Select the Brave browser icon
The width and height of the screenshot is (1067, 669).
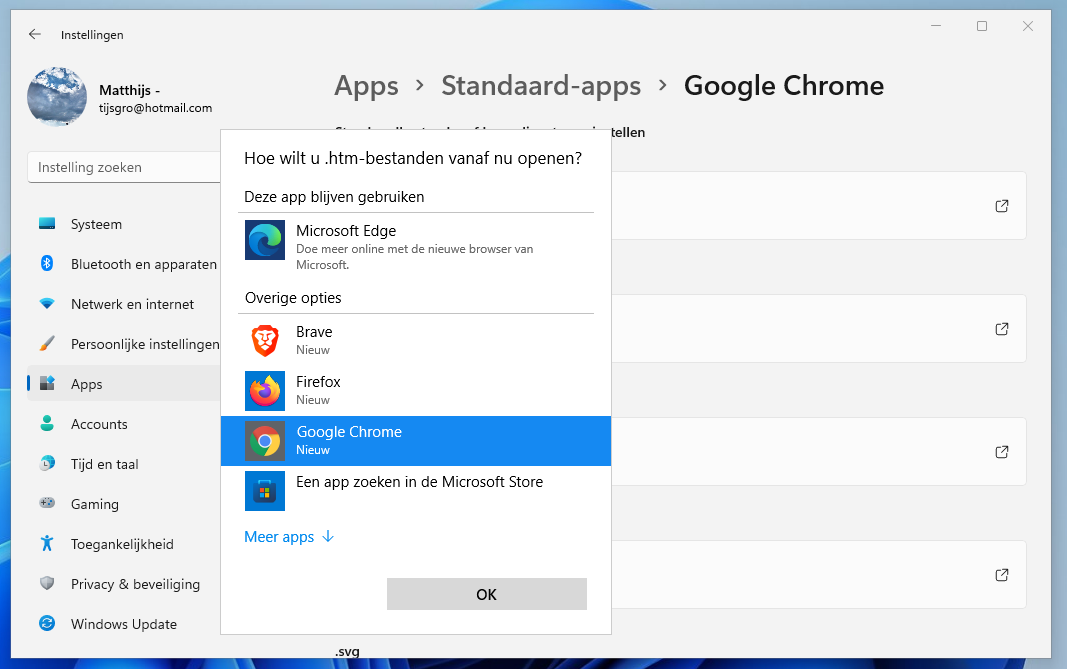[265, 341]
